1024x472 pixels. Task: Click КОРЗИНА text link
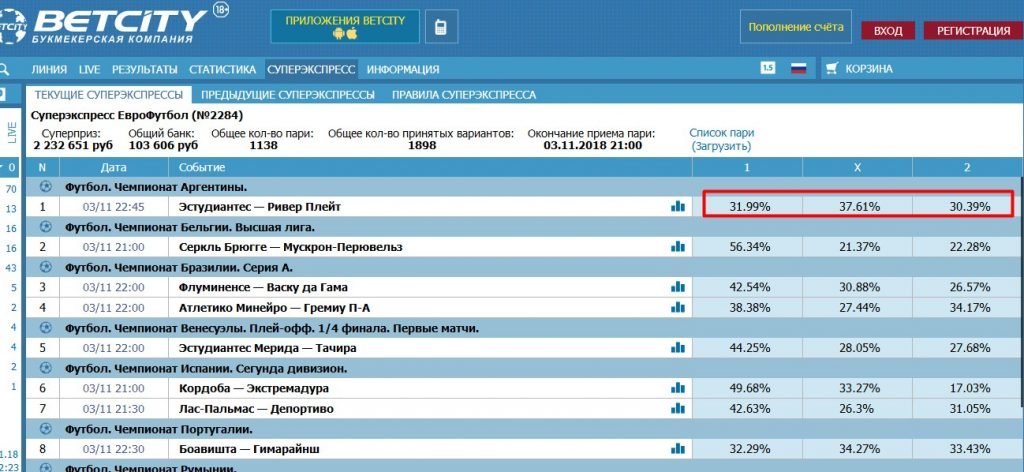(x=869, y=69)
